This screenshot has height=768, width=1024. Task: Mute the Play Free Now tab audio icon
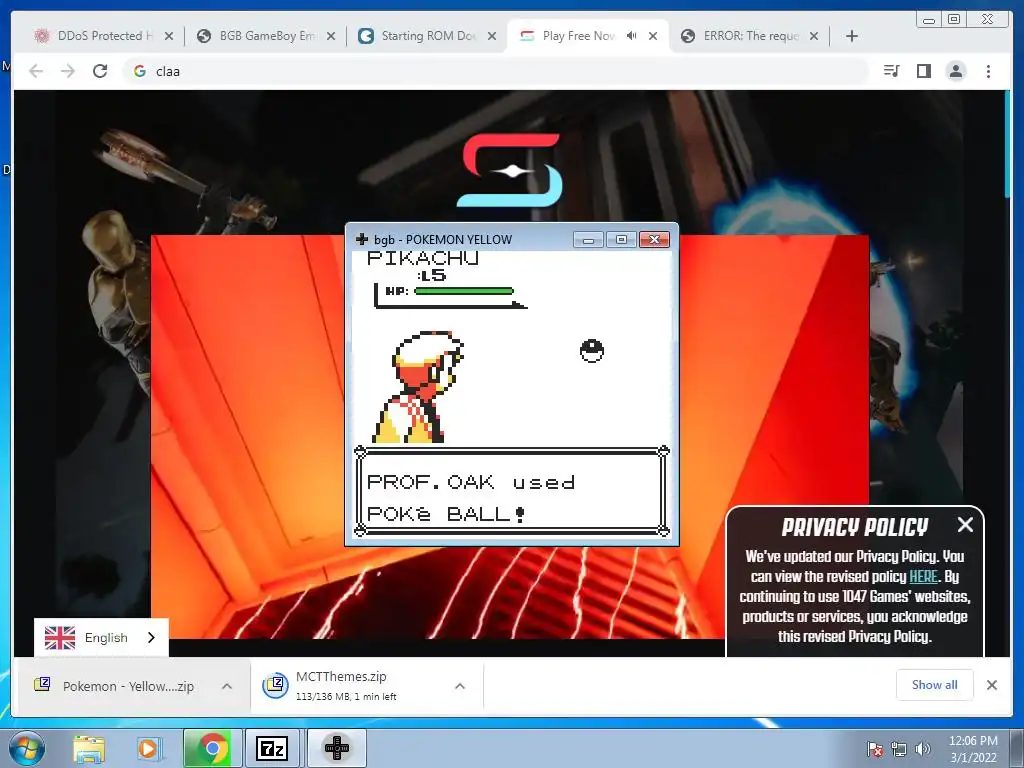coord(632,36)
